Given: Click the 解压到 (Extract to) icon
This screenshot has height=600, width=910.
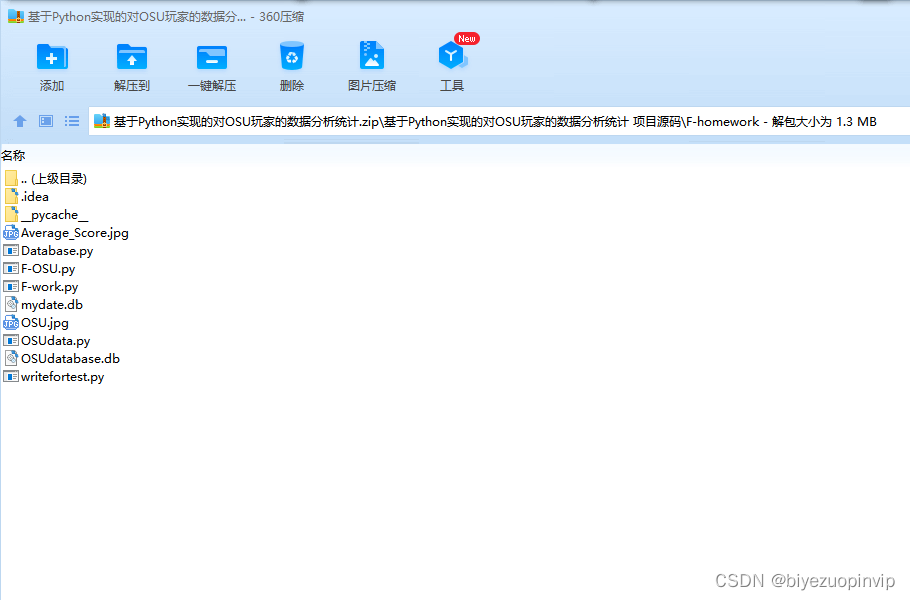Looking at the screenshot, I should tap(132, 57).
